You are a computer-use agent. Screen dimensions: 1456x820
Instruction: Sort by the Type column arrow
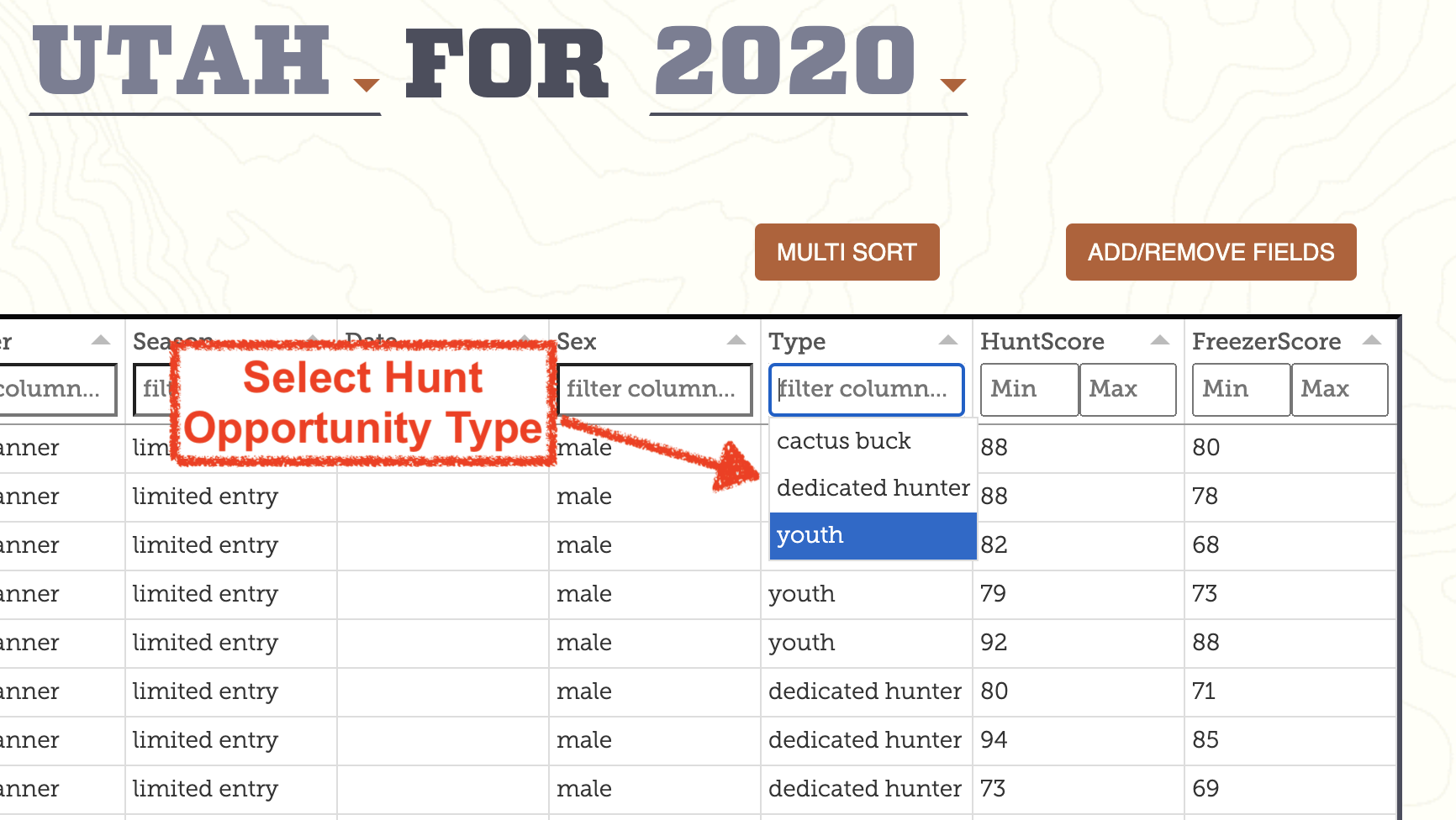pyautogui.click(x=948, y=340)
